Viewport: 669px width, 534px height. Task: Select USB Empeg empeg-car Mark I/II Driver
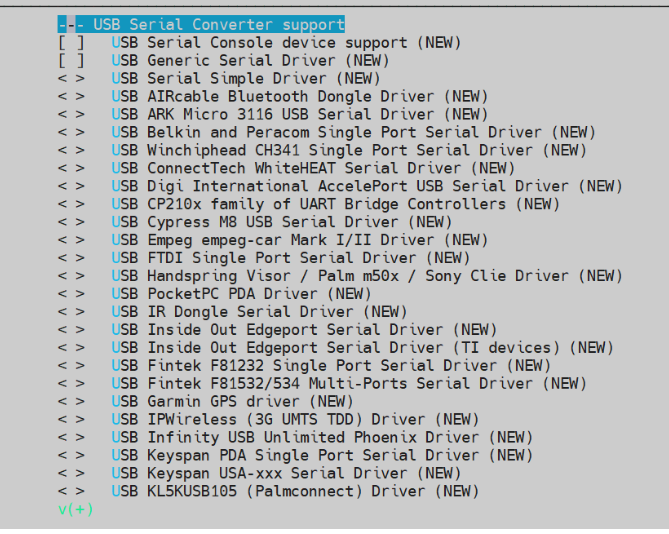[x=300, y=240]
